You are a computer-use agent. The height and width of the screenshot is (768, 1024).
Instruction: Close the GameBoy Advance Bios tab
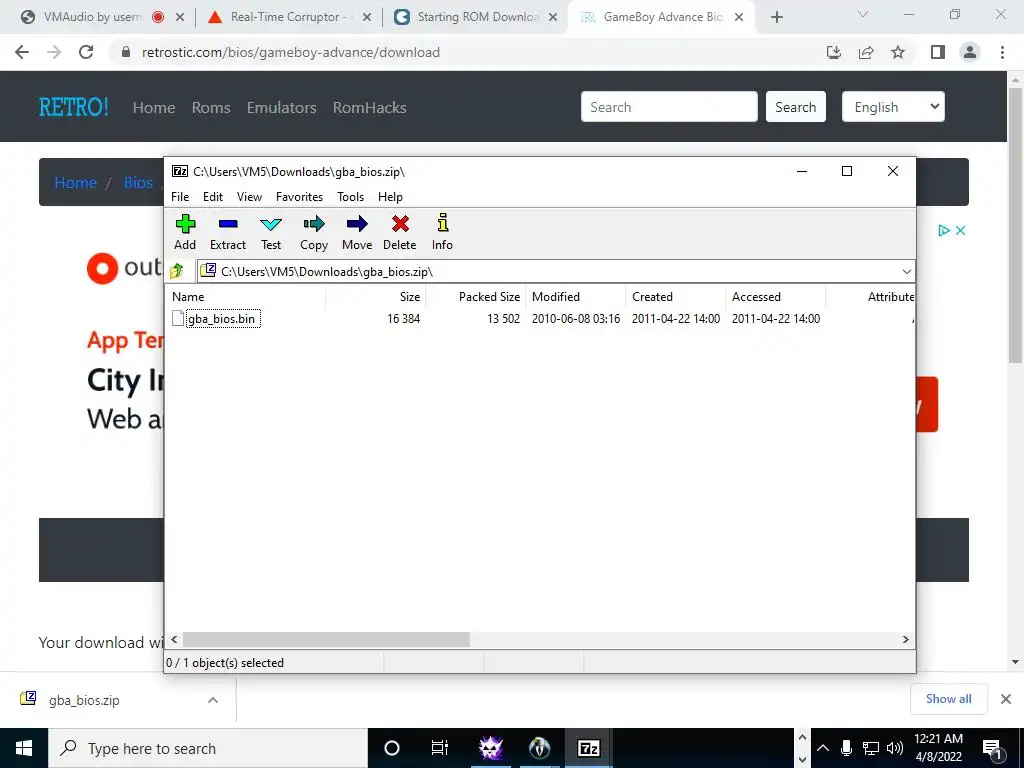click(739, 17)
